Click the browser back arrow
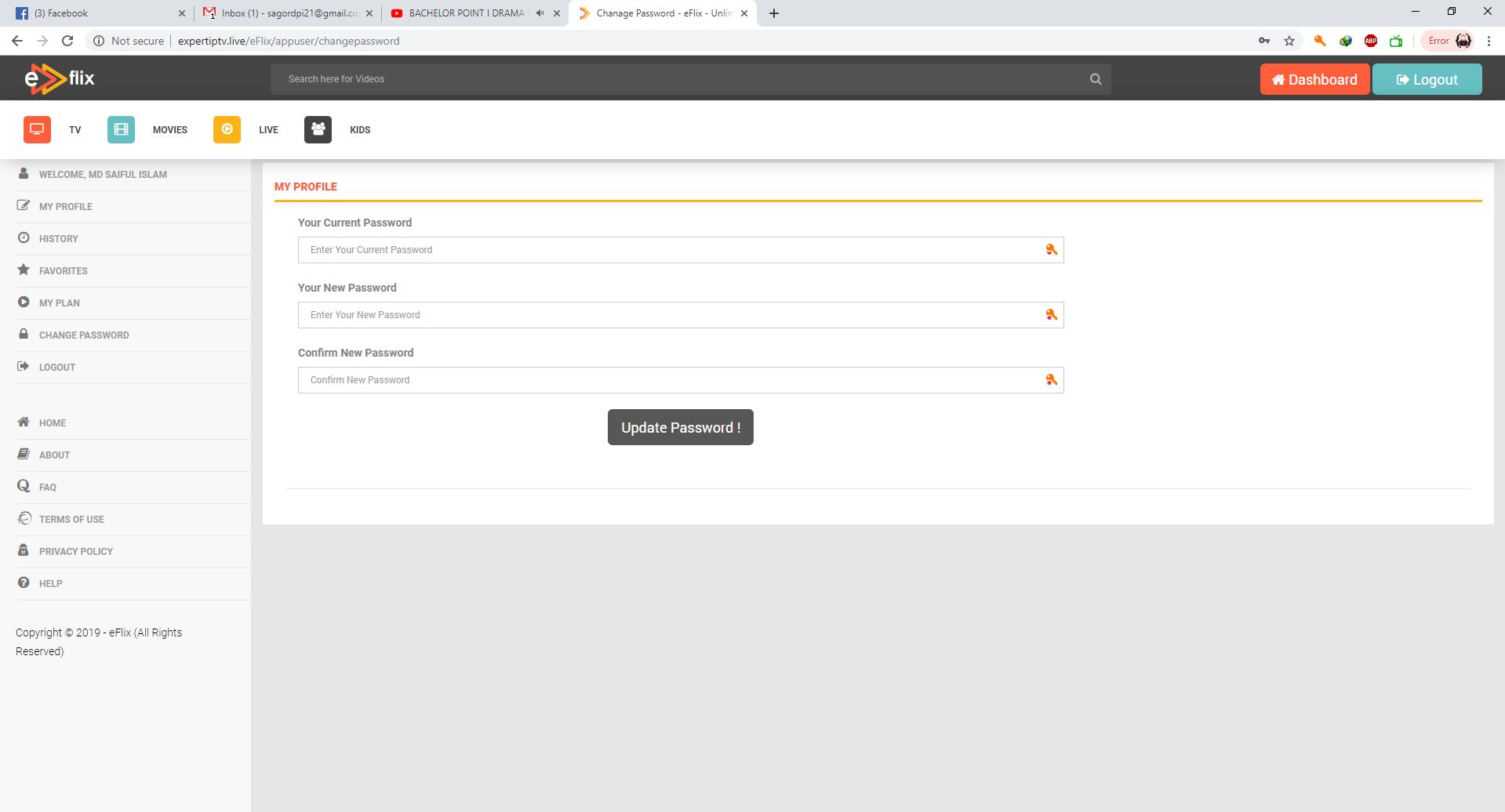1505x812 pixels. click(17, 41)
